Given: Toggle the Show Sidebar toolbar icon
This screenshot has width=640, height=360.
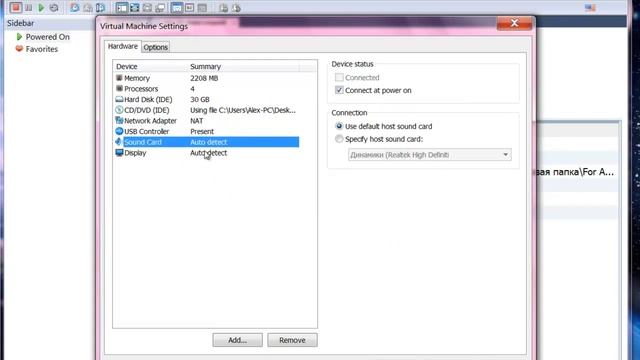Looking at the screenshot, I should click(x=122, y=7).
